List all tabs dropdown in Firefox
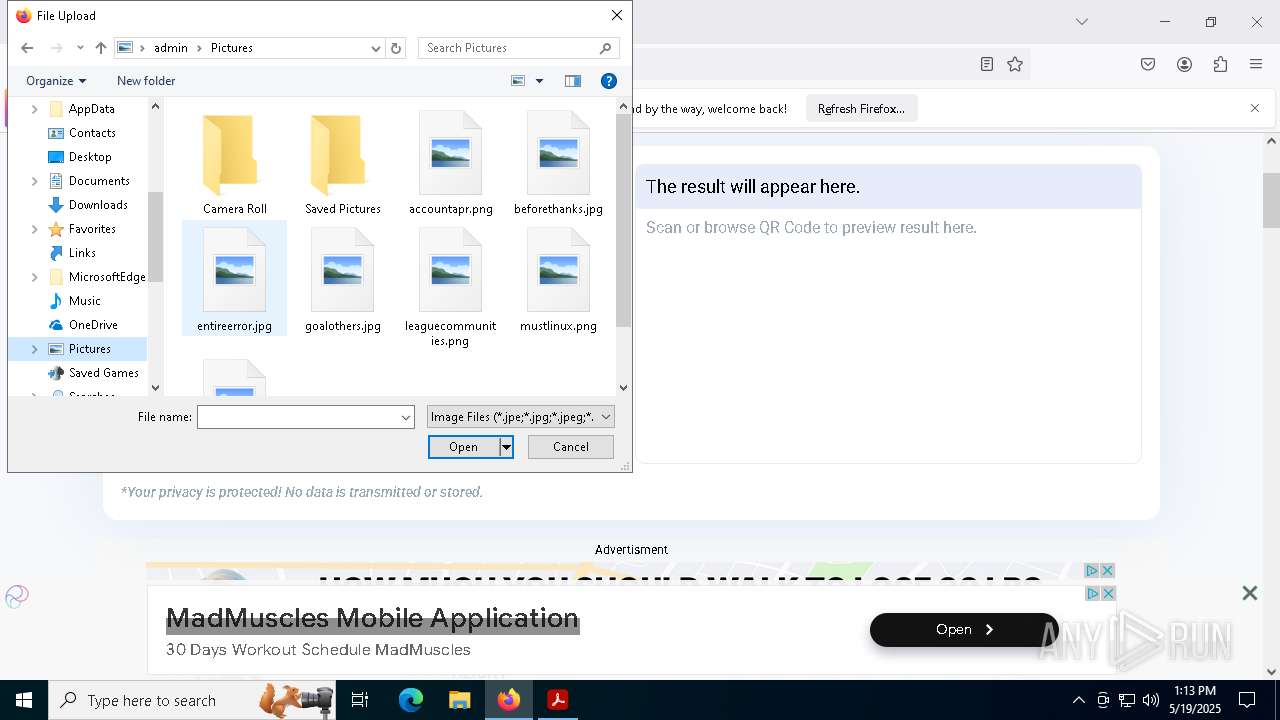The width and height of the screenshot is (1280, 720). tap(1081, 22)
